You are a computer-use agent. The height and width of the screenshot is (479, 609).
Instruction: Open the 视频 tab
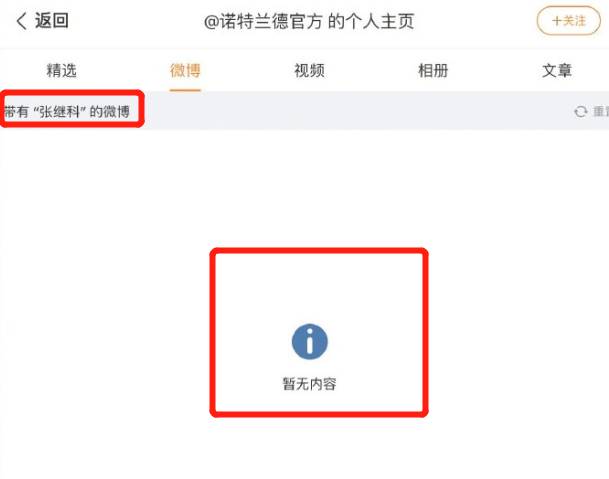[x=309, y=71]
